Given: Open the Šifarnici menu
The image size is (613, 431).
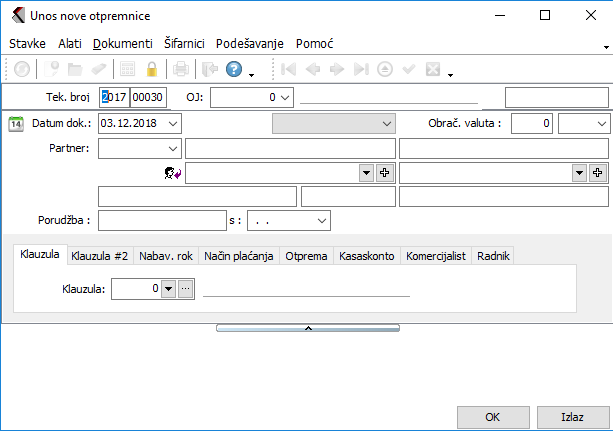Looking at the screenshot, I should [184, 44].
